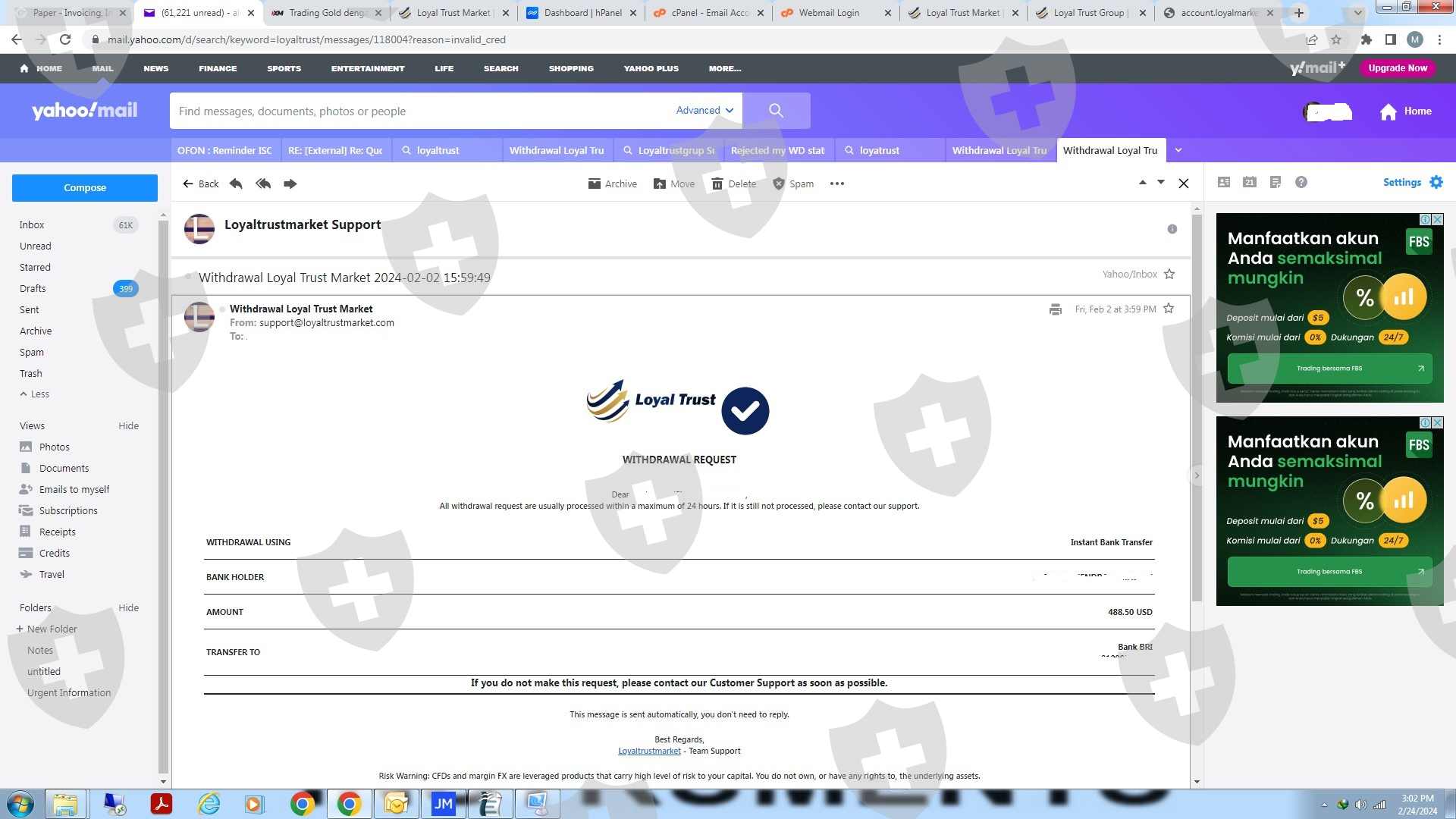Open FINANCE in Yahoo top menu
Viewport: 1456px width, 819px height.
pyautogui.click(x=218, y=68)
